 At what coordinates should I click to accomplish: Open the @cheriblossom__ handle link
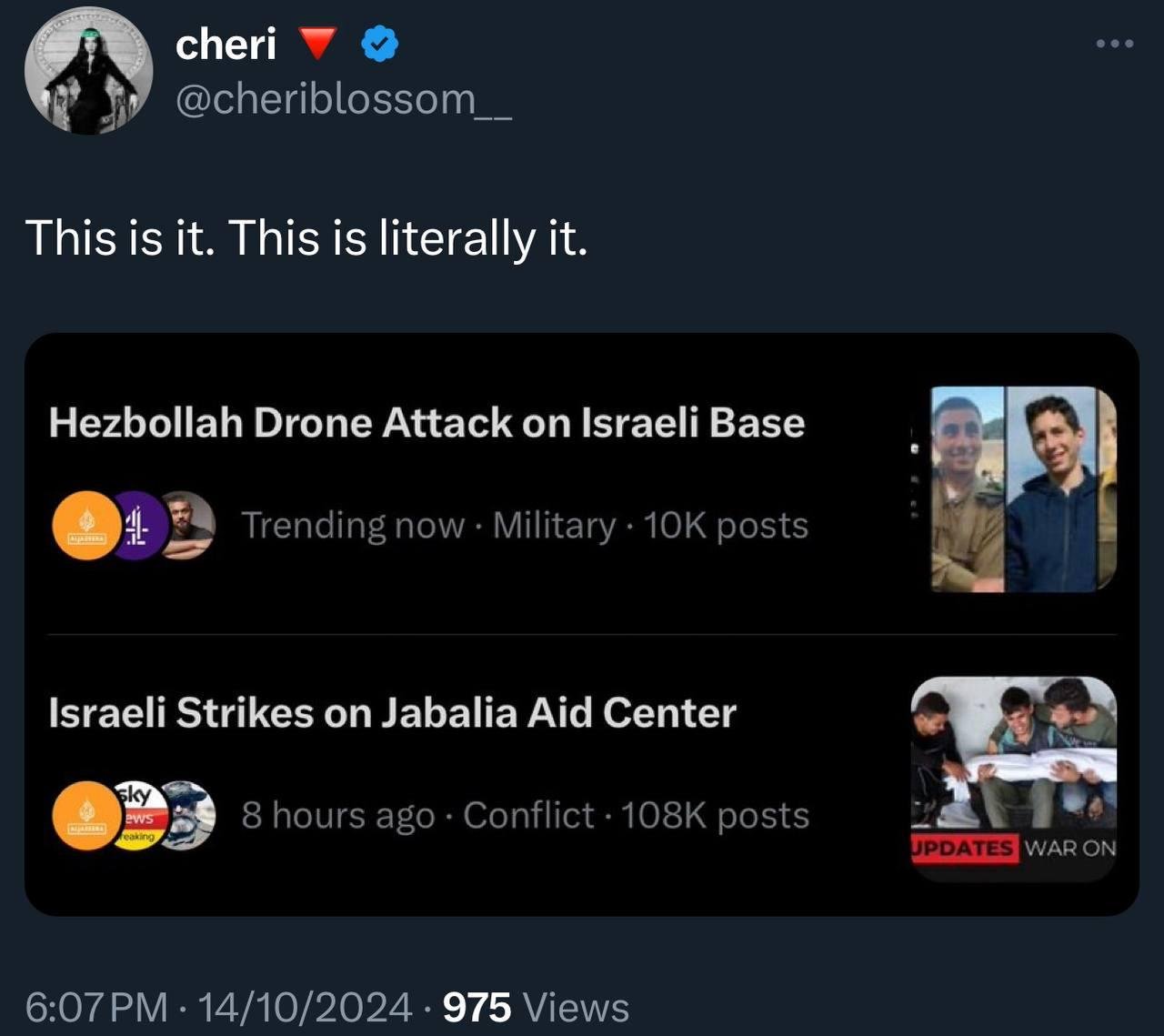[343, 99]
